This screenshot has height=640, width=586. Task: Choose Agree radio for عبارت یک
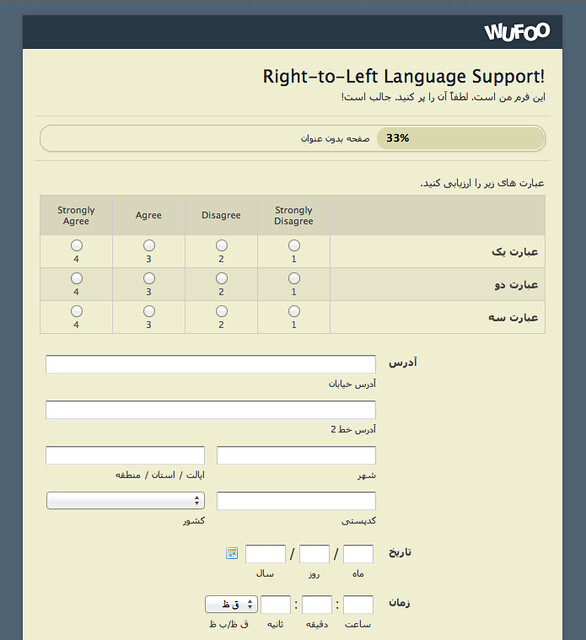click(x=149, y=245)
